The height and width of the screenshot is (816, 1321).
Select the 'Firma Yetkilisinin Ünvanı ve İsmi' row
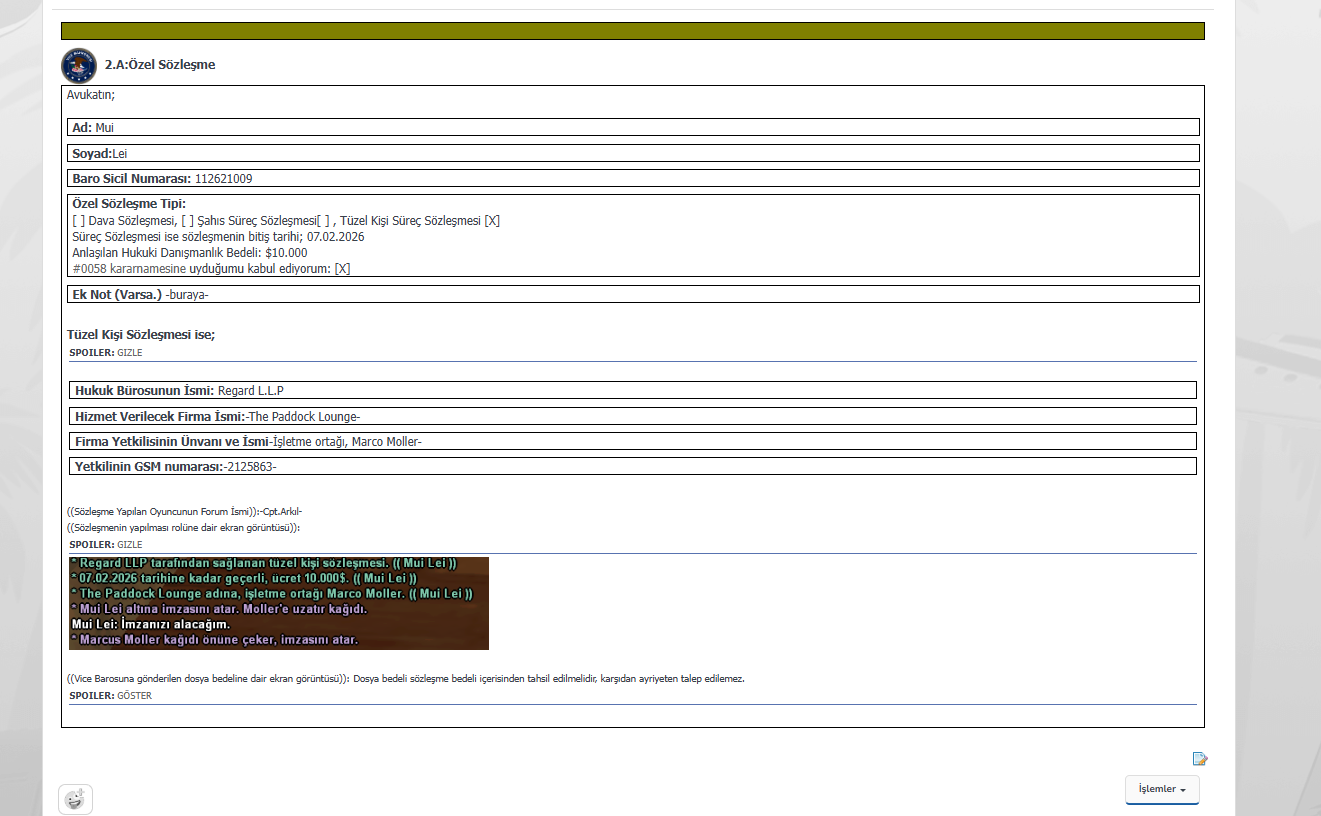[x=633, y=441]
